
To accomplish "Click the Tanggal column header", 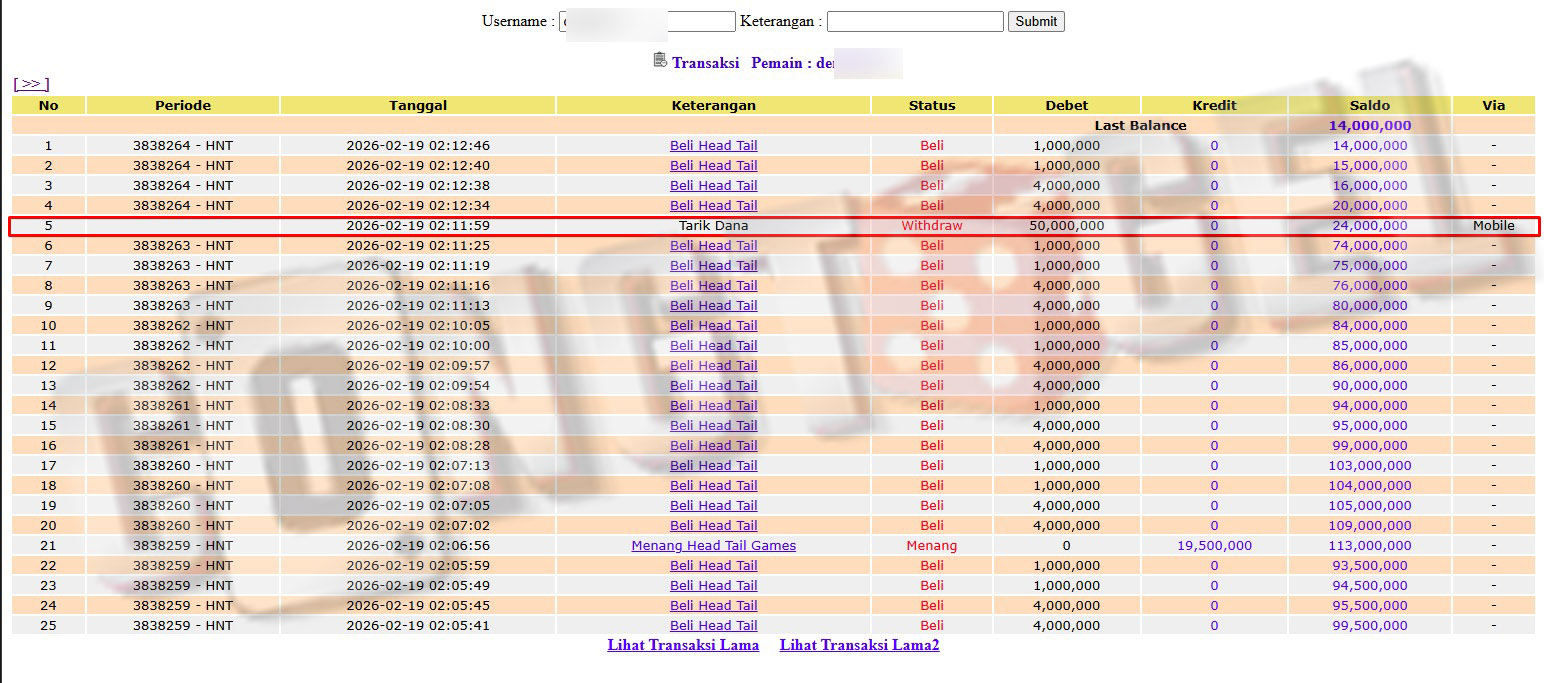I will click(418, 105).
